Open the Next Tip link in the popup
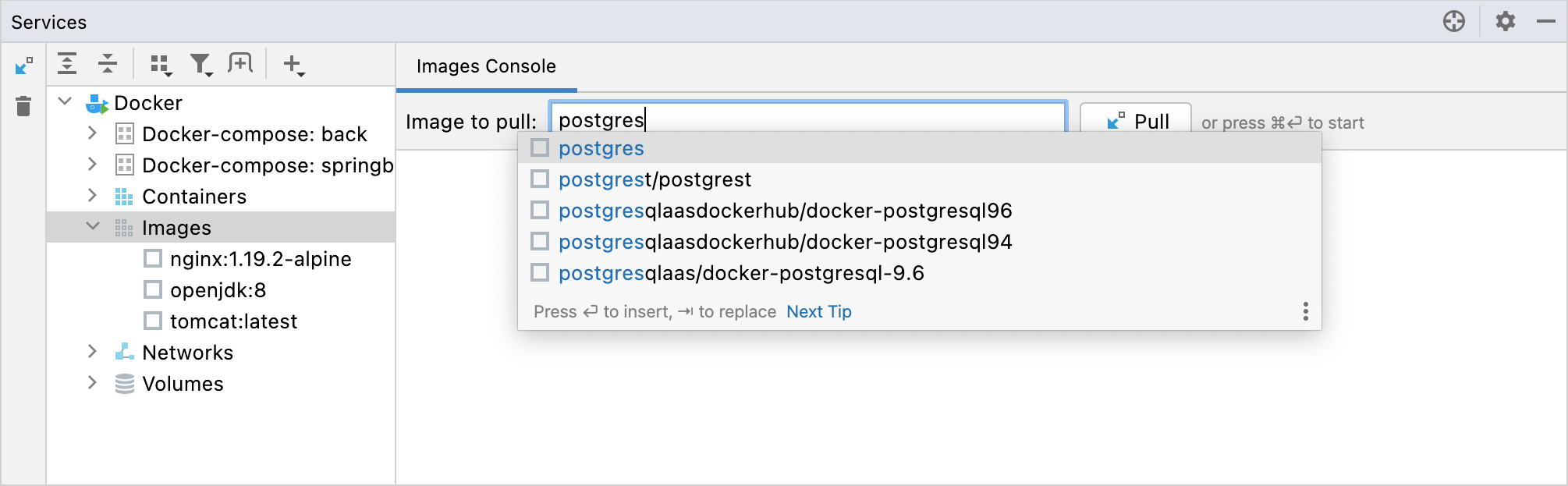Viewport: 1568px width, 486px height. point(818,311)
